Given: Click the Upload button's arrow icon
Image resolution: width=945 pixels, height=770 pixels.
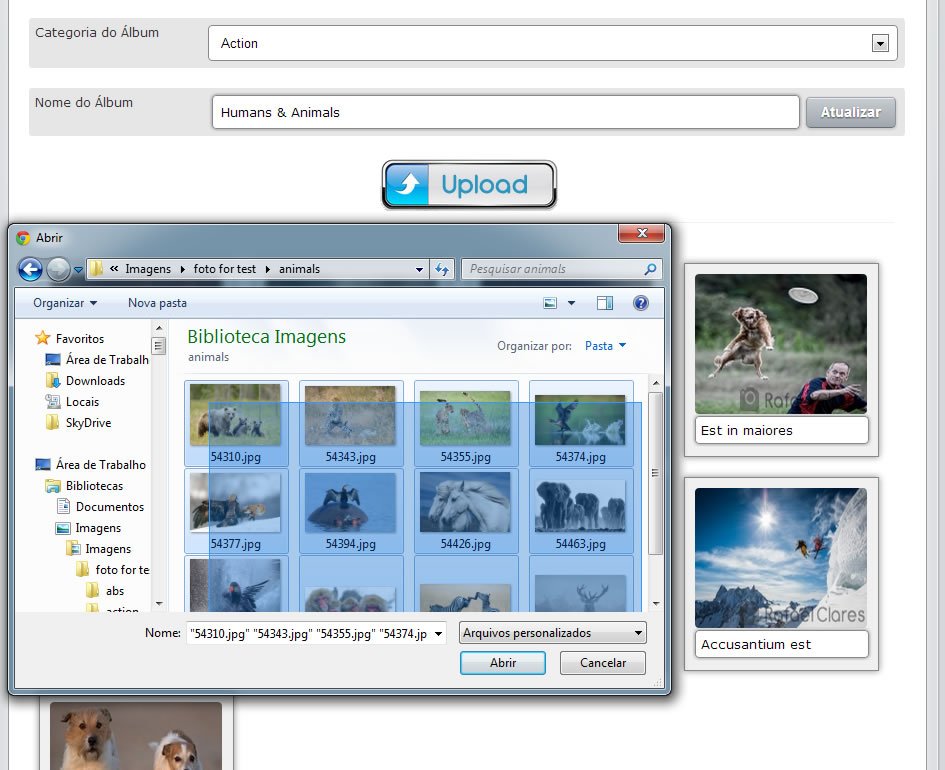Looking at the screenshot, I should tap(408, 184).
